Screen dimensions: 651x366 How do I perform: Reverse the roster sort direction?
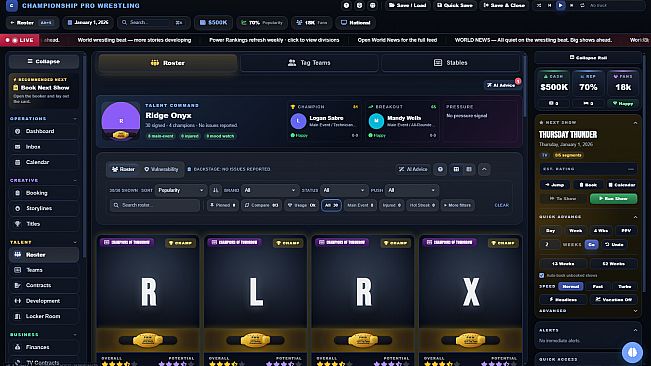click(x=215, y=190)
